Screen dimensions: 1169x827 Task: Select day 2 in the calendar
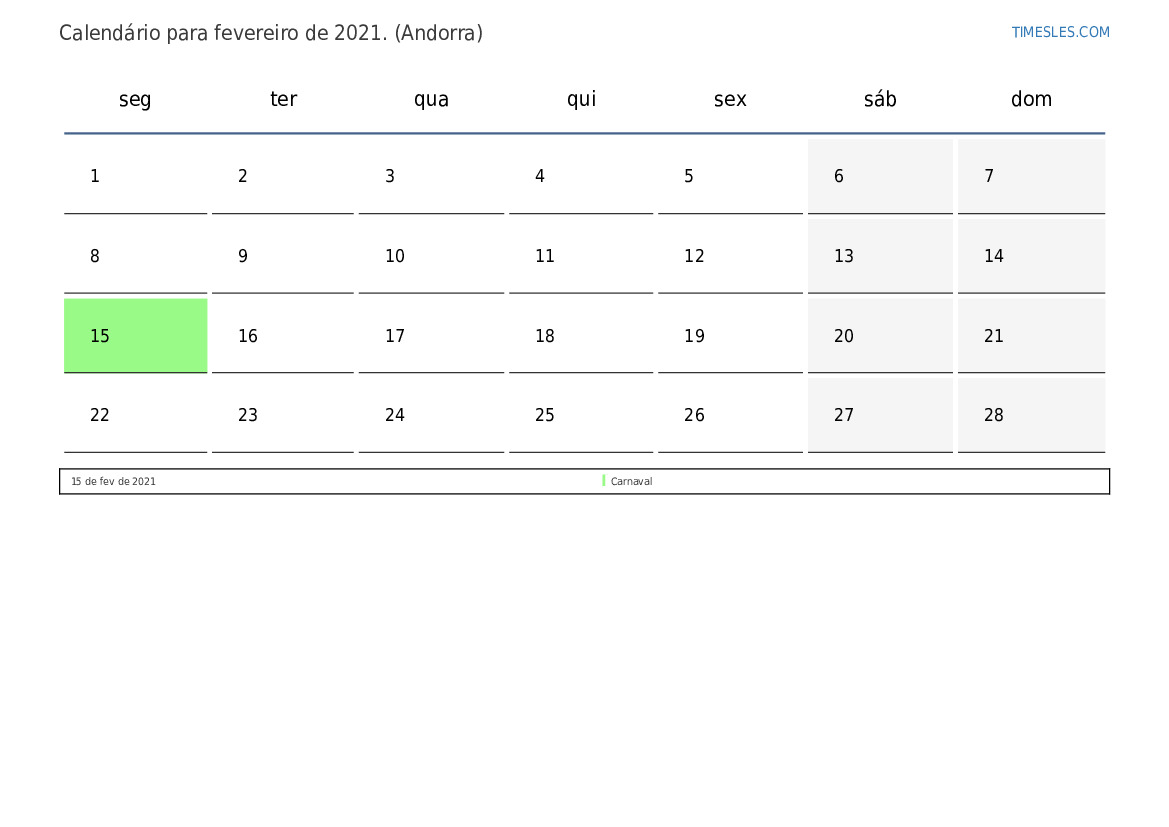[283, 177]
